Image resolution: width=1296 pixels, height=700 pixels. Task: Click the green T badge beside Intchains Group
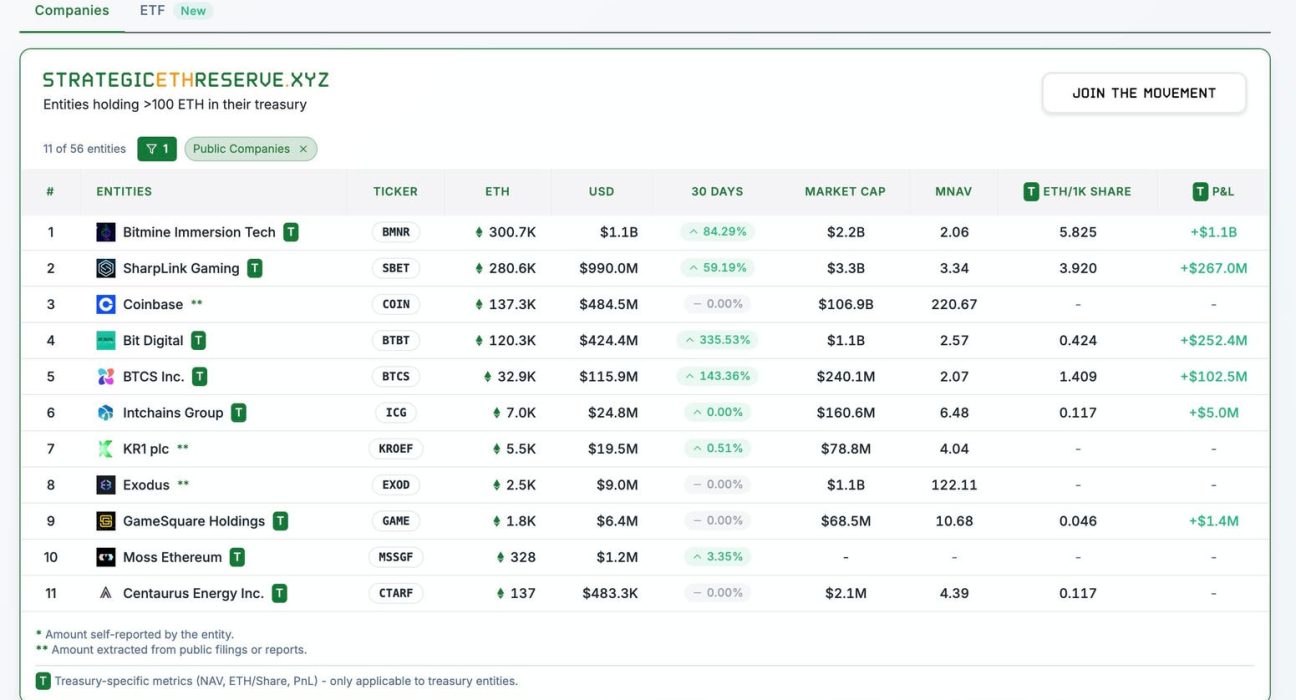point(238,412)
